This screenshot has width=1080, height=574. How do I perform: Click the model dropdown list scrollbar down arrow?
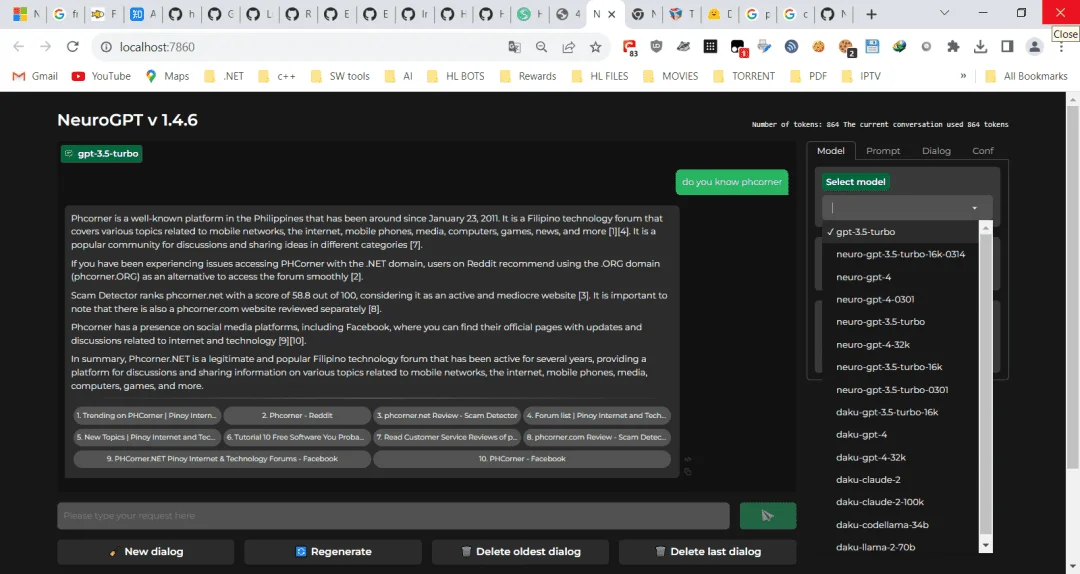(986, 546)
